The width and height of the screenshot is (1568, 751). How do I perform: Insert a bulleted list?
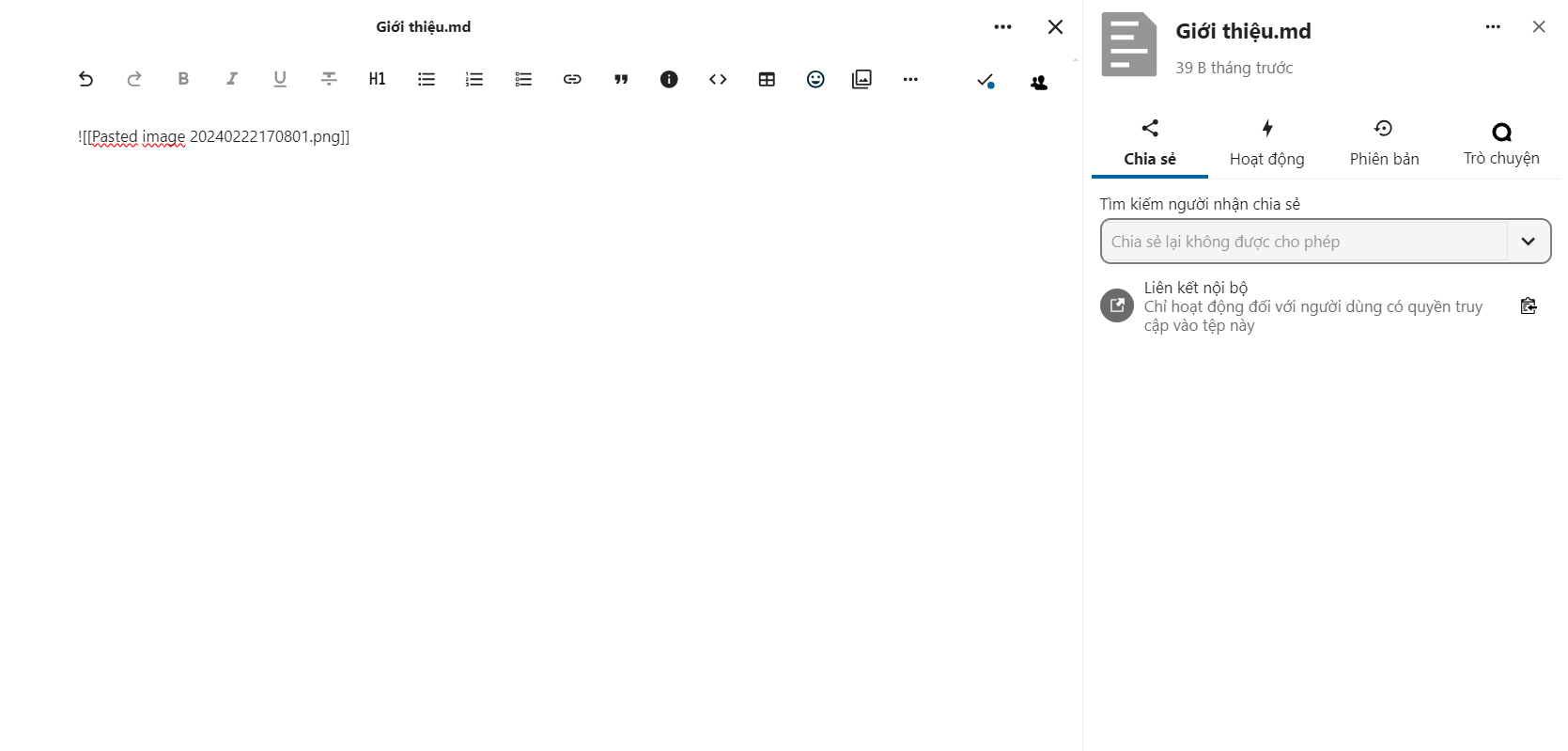tap(427, 79)
